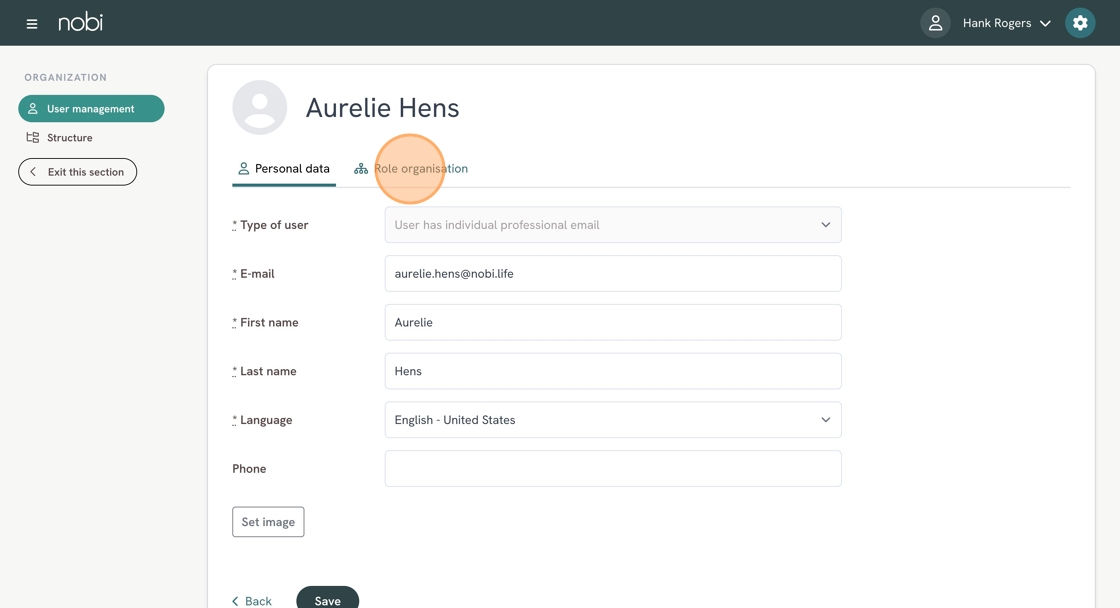1120x608 pixels.
Task: Click the Structure icon in sidebar
Action: point(33,138)
